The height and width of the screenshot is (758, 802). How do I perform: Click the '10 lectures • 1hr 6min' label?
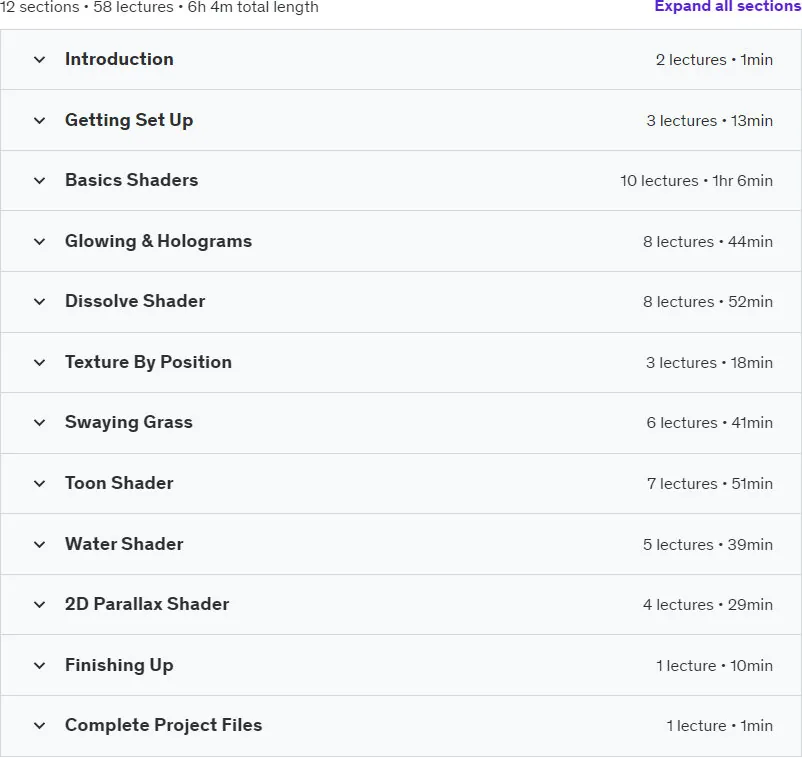tap(696, 181)
